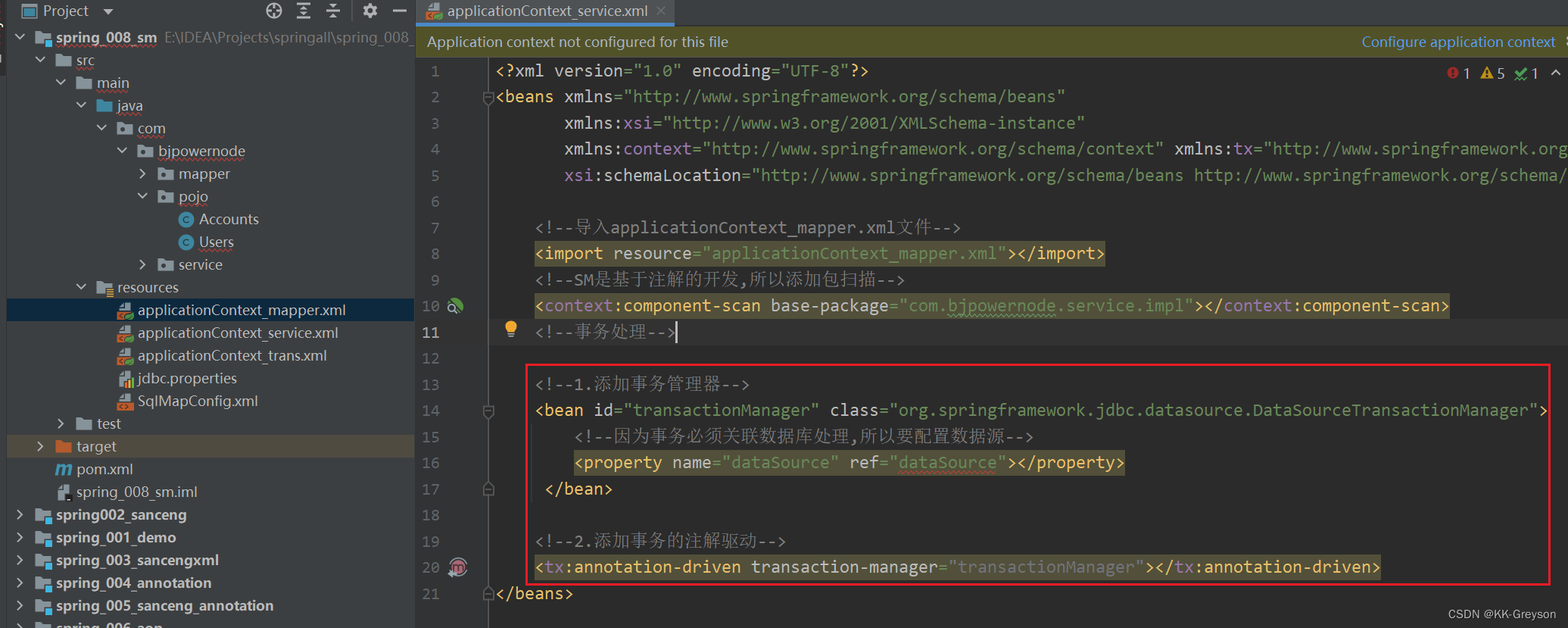Select applicationContext_trans.xml in the tree
1568x628 pixels.
(232, 355)
